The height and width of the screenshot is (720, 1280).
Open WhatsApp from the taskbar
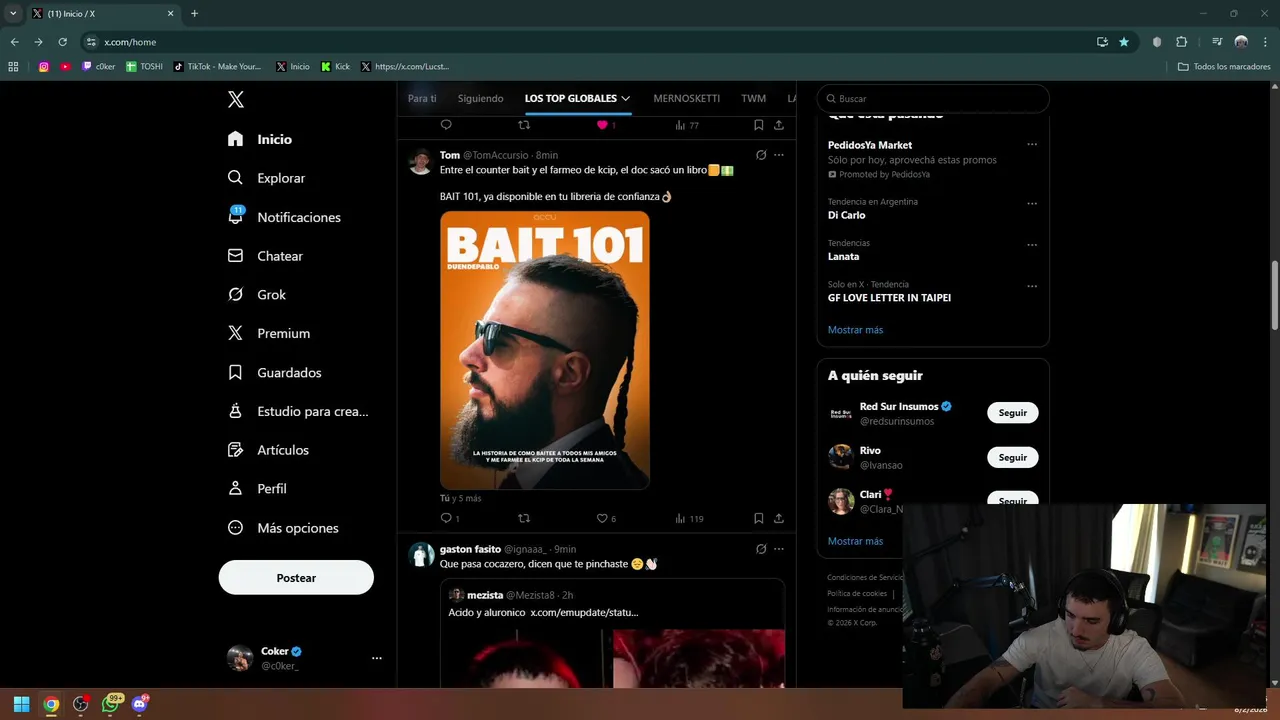110,704
